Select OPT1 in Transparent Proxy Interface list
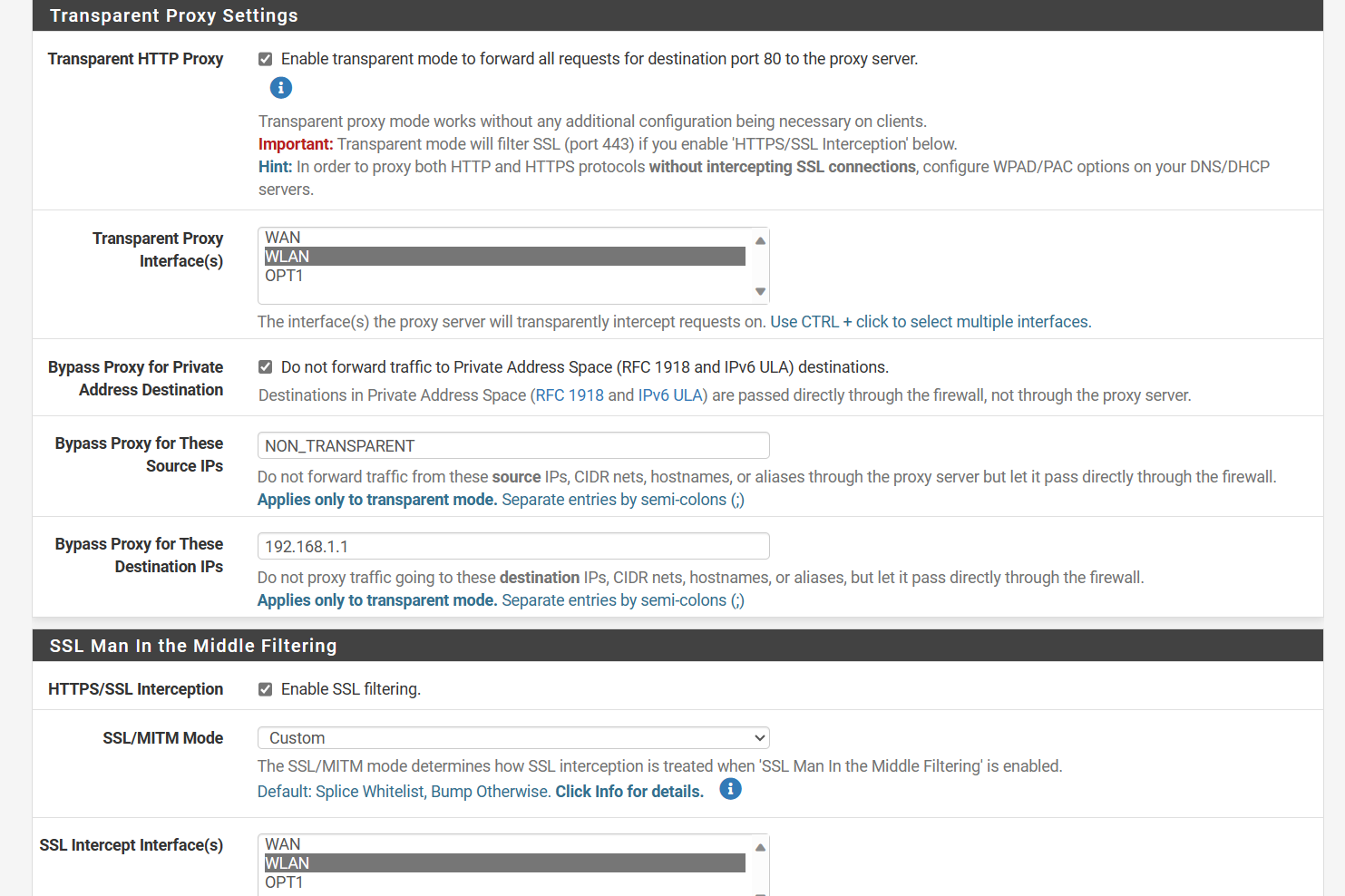Image resolution: width=1345 pixels, height=896 pixels. pos(504,276)
